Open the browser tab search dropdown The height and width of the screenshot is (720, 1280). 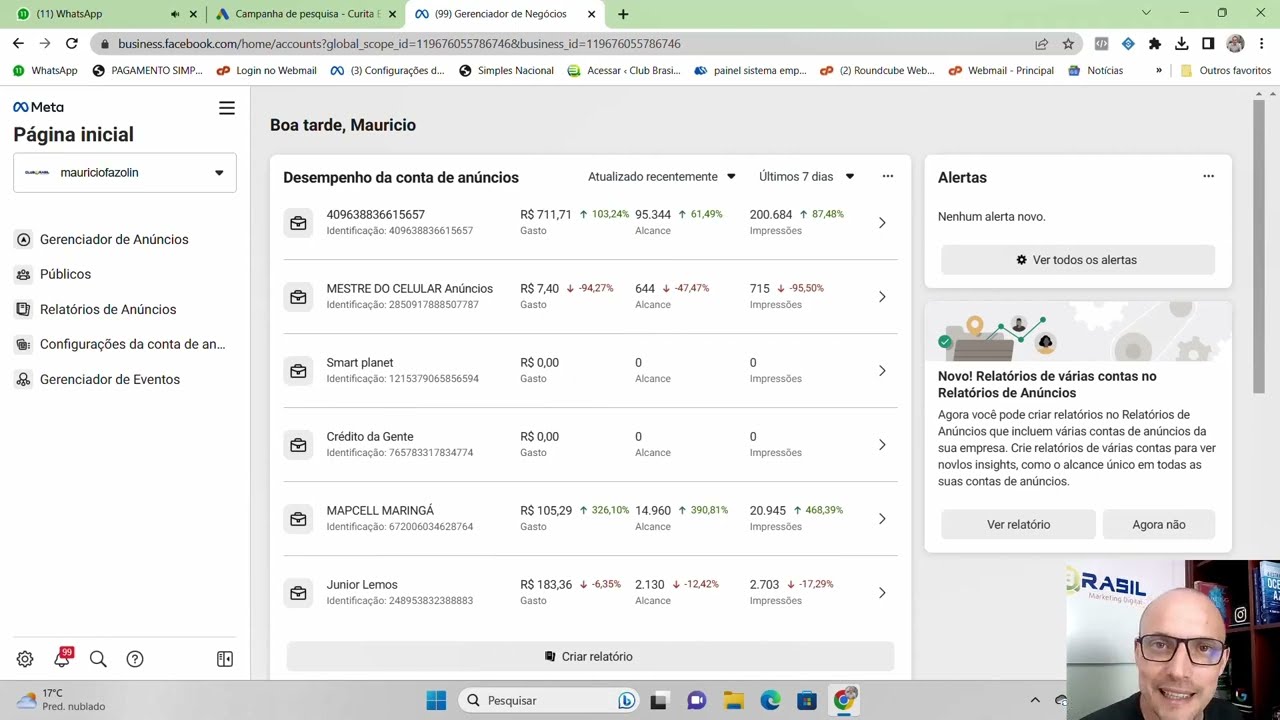click(x=1146, y=13)
